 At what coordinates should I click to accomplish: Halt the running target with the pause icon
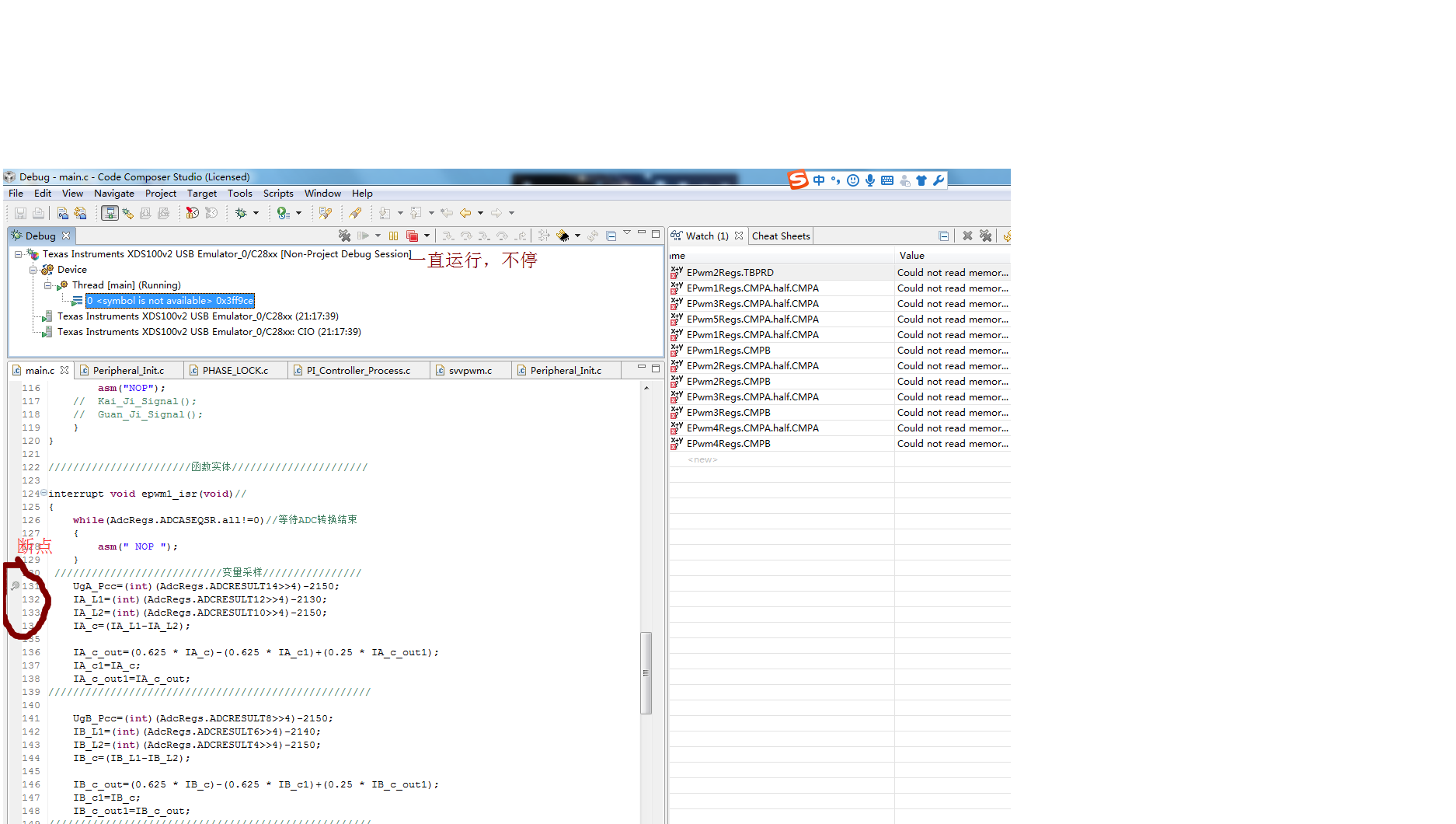pyautogui.click(x=394, y=236)
